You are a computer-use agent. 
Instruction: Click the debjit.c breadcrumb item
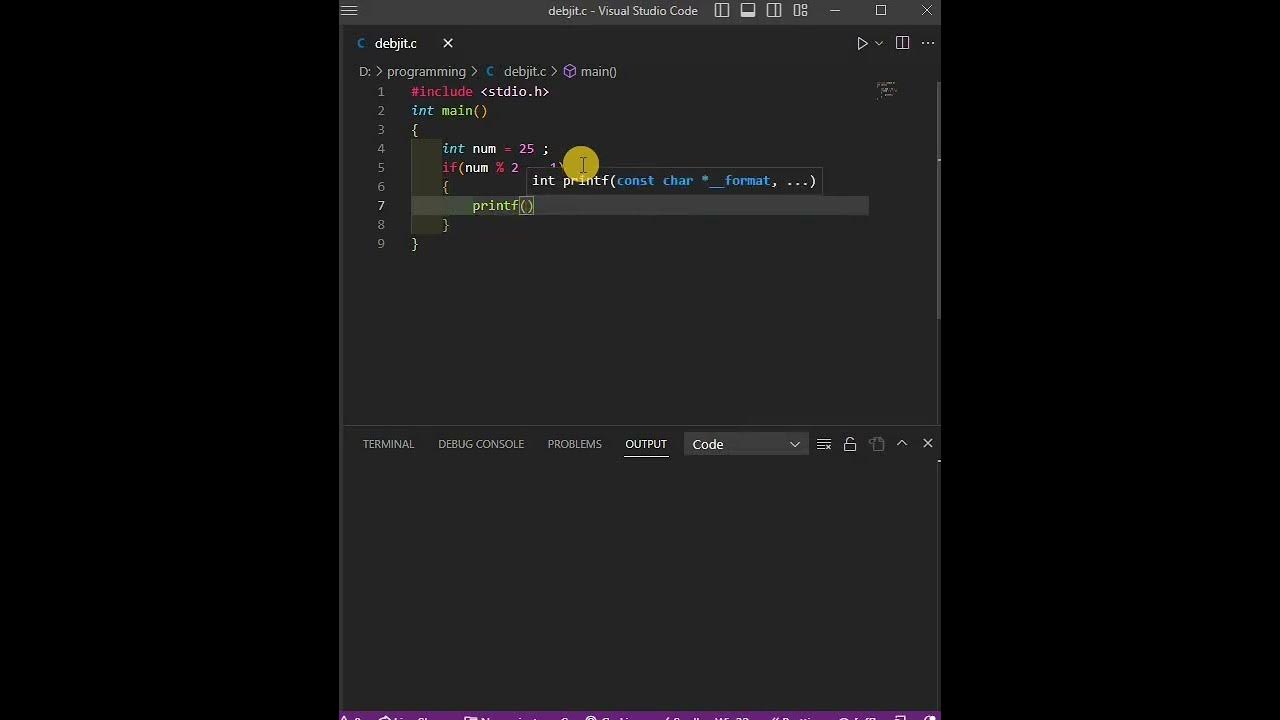[525, 72]
